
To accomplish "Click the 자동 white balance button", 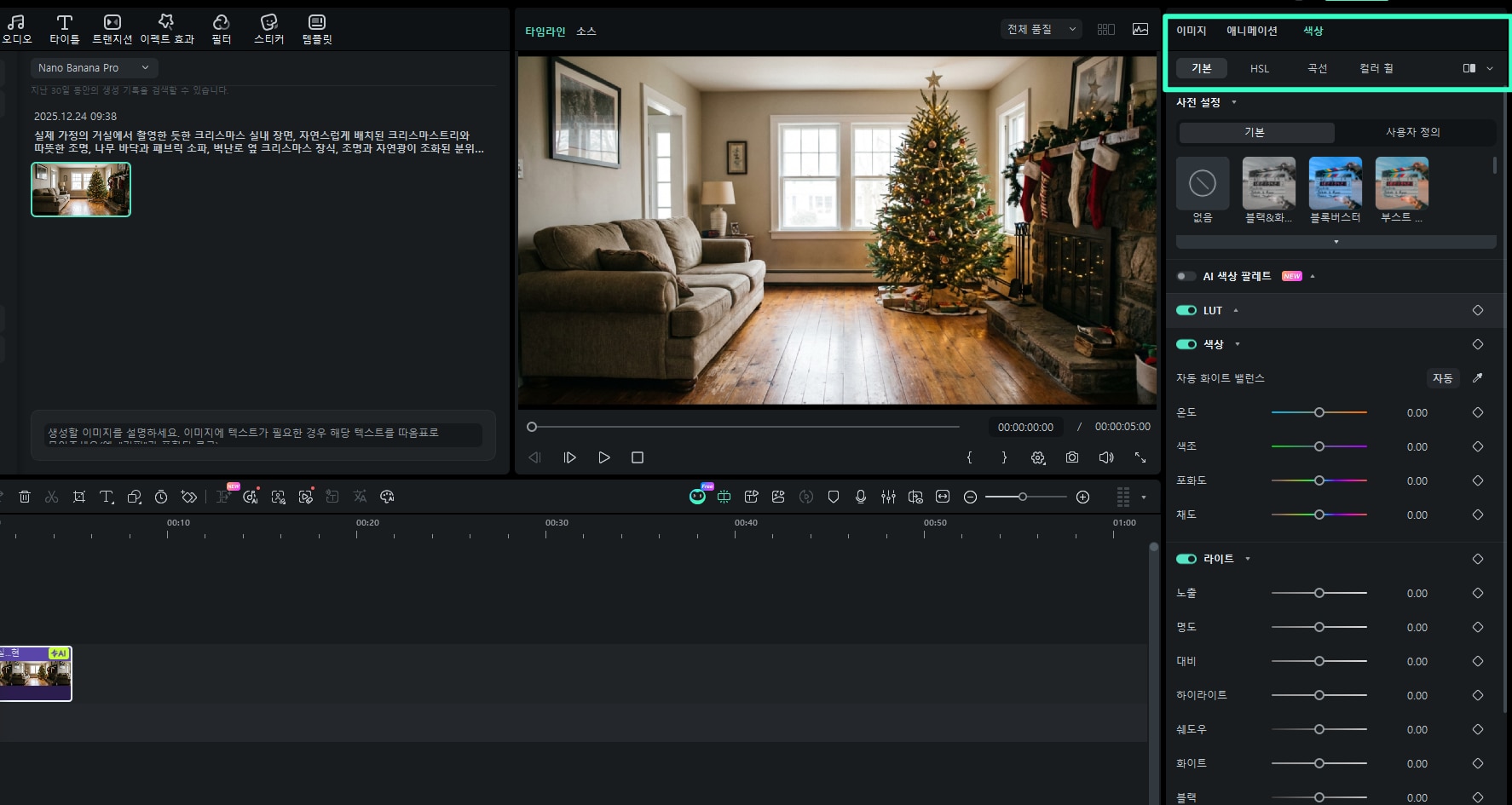I will (x=1442, y=378).
